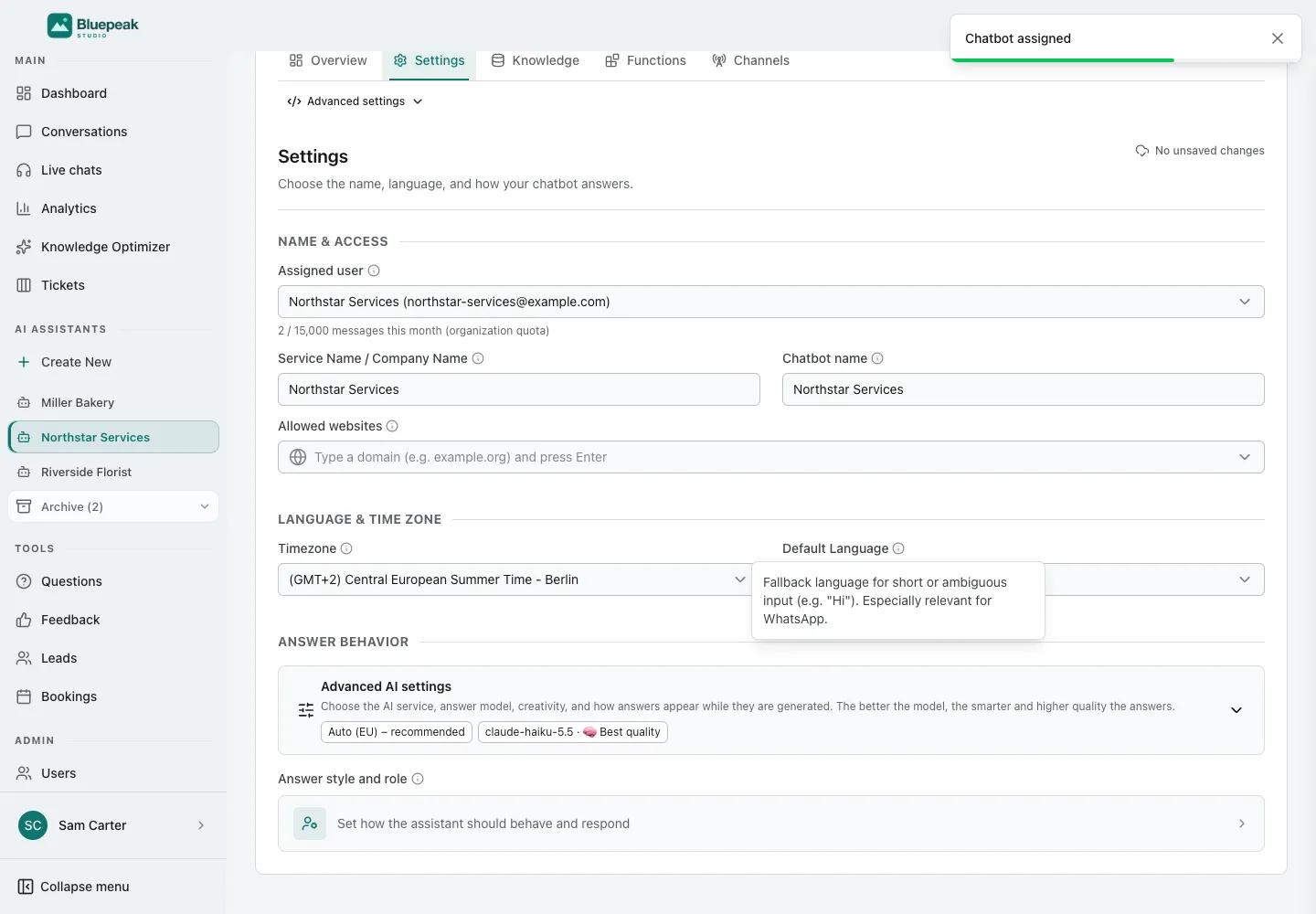Viewport: 1316px width, 914px height.
Task: Click the info icon next to Assigned user
Action: [374, 271]
